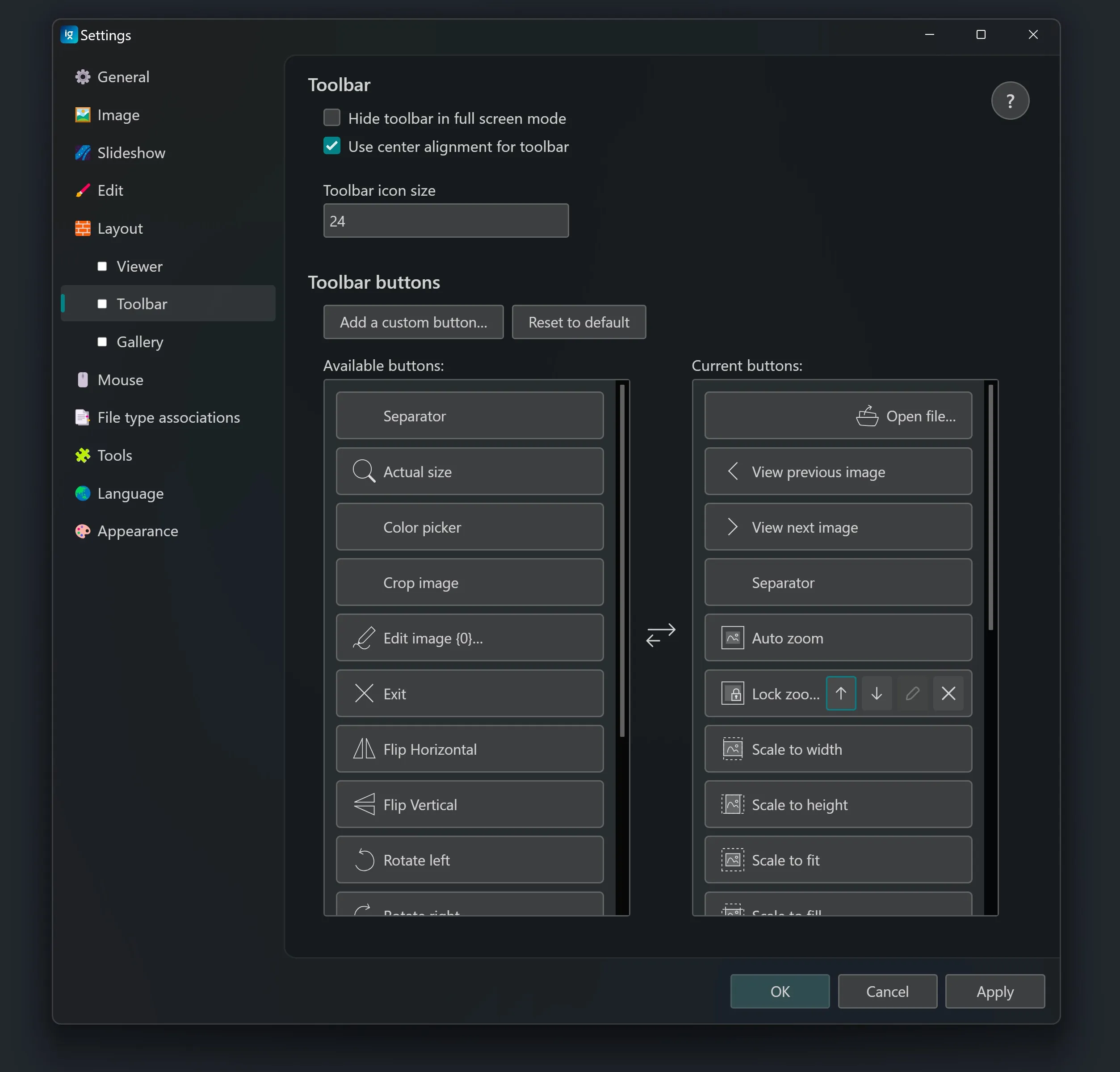Click the pencil edit icon on Lock zoom
The image size is (1120, 1072).
pos(913,694)
